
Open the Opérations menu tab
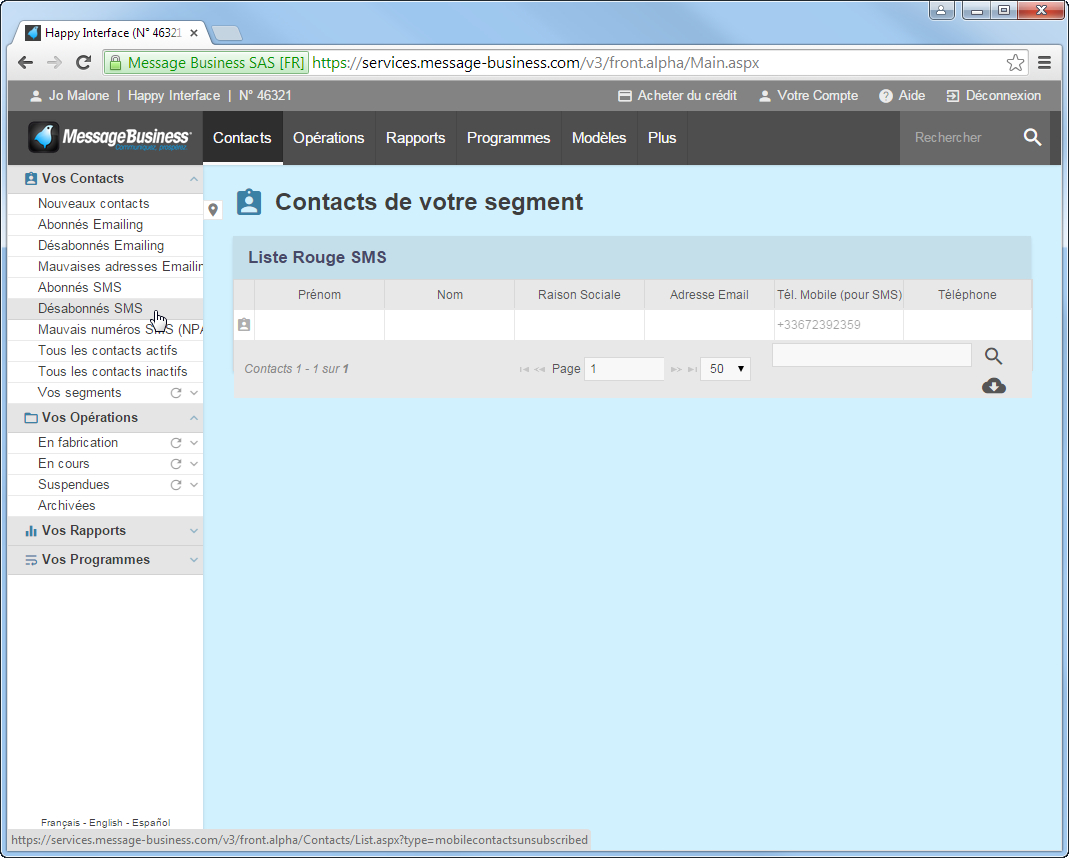(x=328, y=138)
